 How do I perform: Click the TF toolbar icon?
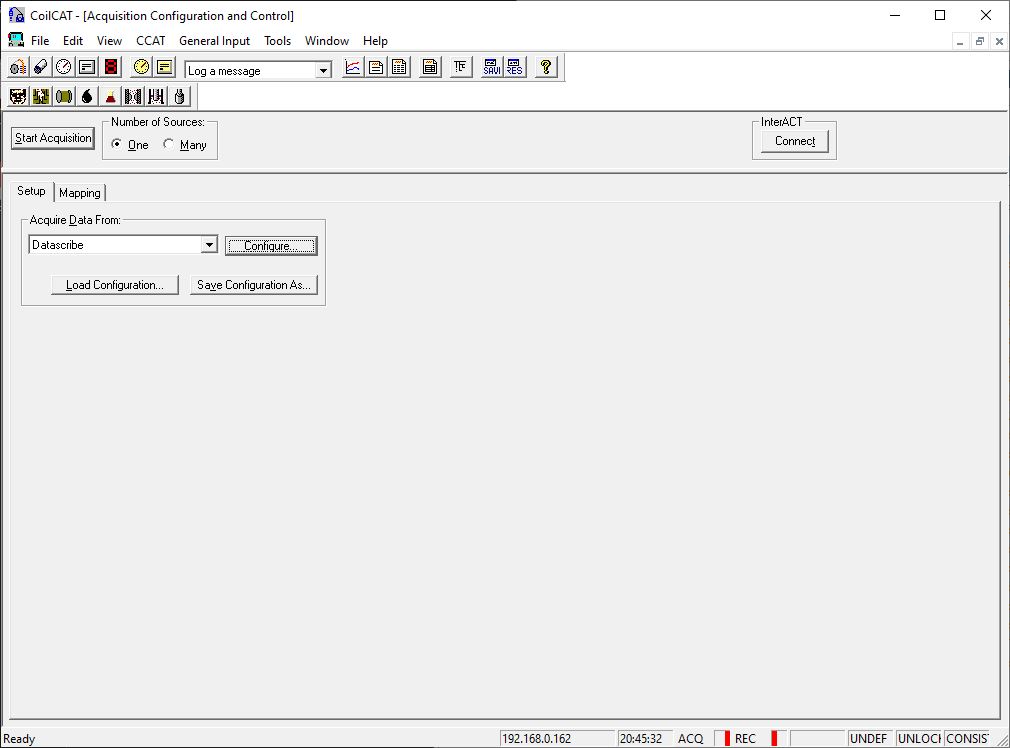coord(460,68)
